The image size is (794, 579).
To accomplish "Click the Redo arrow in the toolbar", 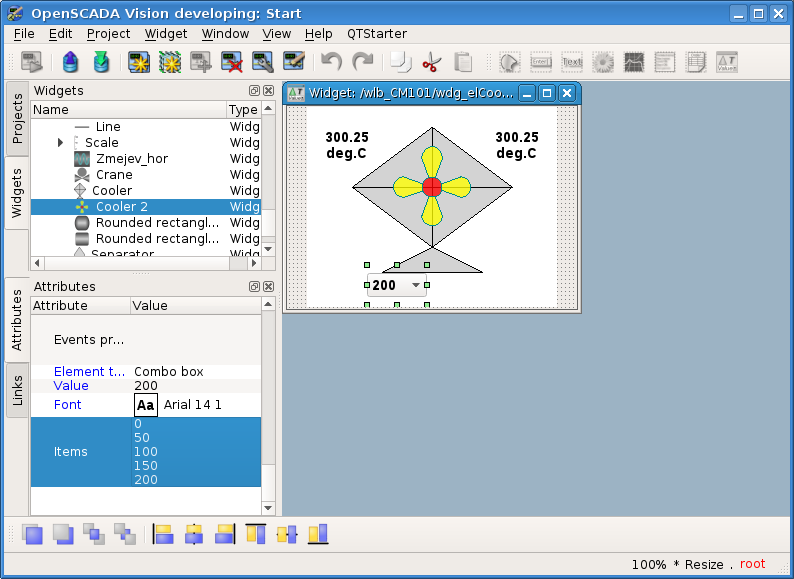I will (362, 62).
